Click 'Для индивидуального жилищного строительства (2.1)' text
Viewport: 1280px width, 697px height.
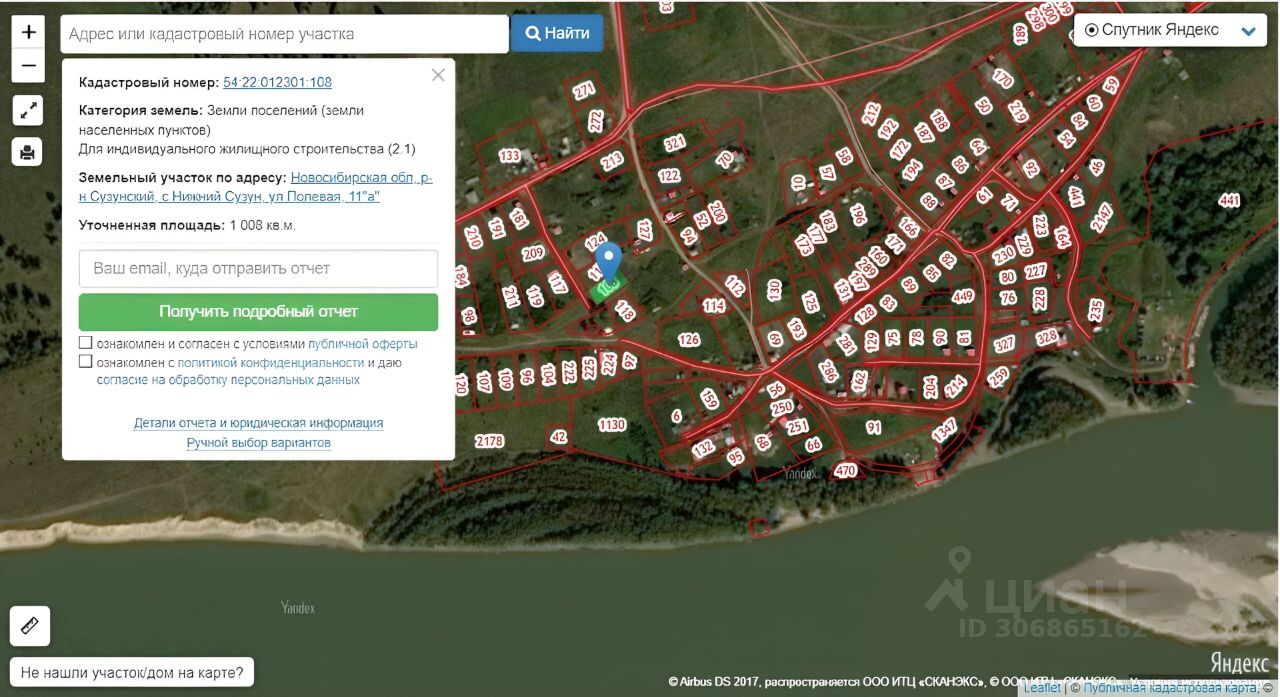click(x=247, y=149)
